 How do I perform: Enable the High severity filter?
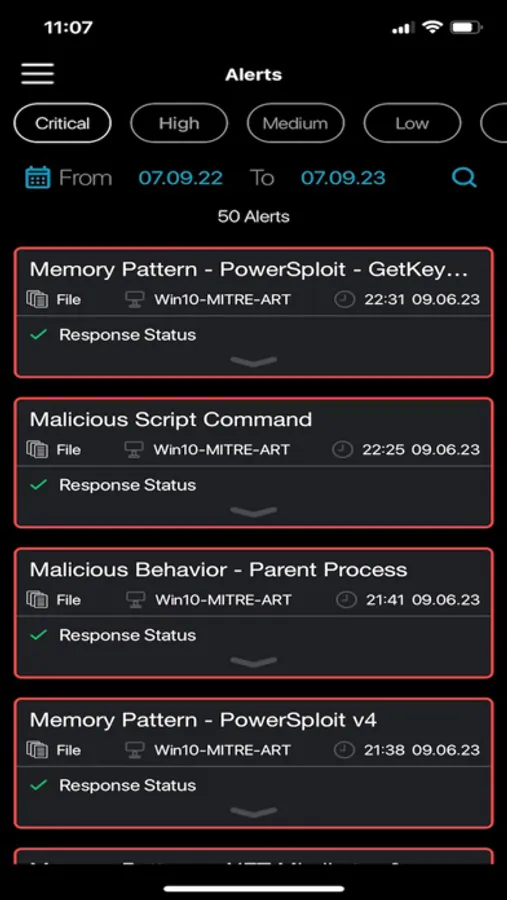click(x=179, y=123)
